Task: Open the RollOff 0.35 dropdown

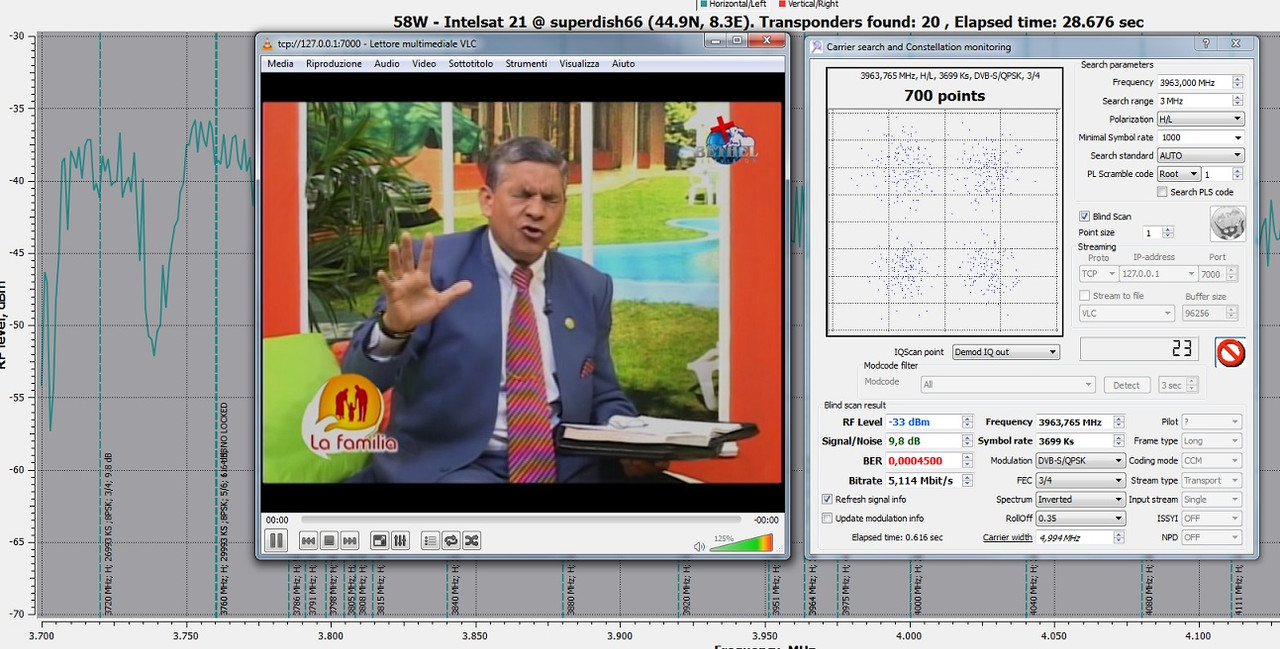Action: point(1080,518)
